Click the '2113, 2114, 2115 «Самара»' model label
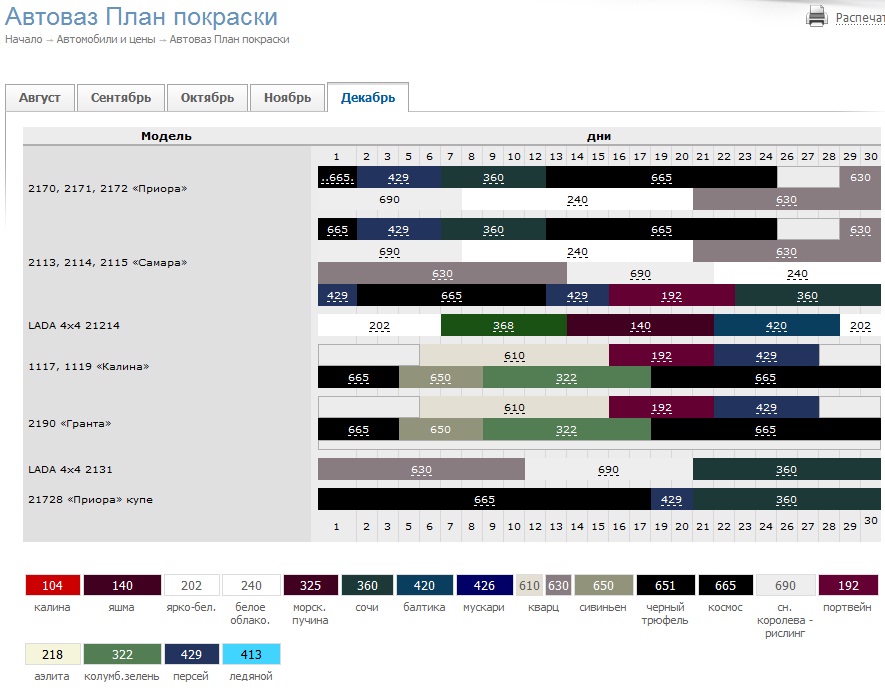 tap(108, 262)
